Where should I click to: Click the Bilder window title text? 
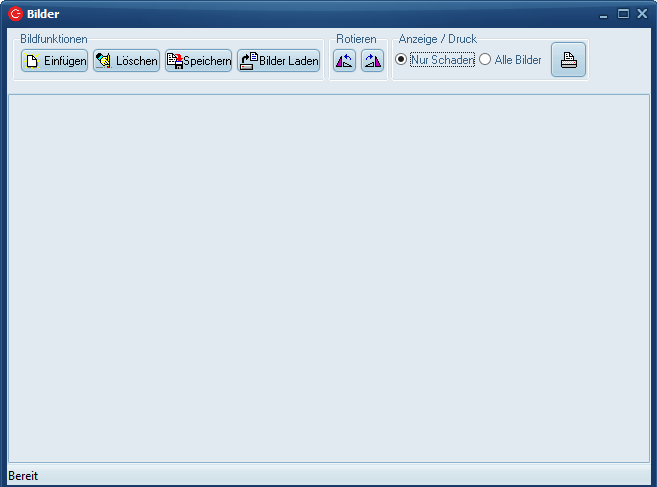click(x=42, y=14)
